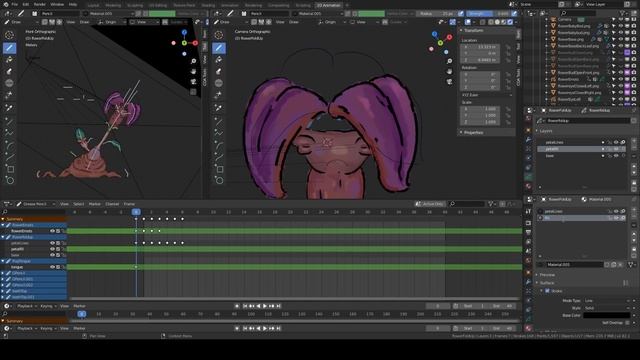Select the Cursor tool in camera viewport toolbar
This screenshot has width=640, height=360.
point(219,35)
